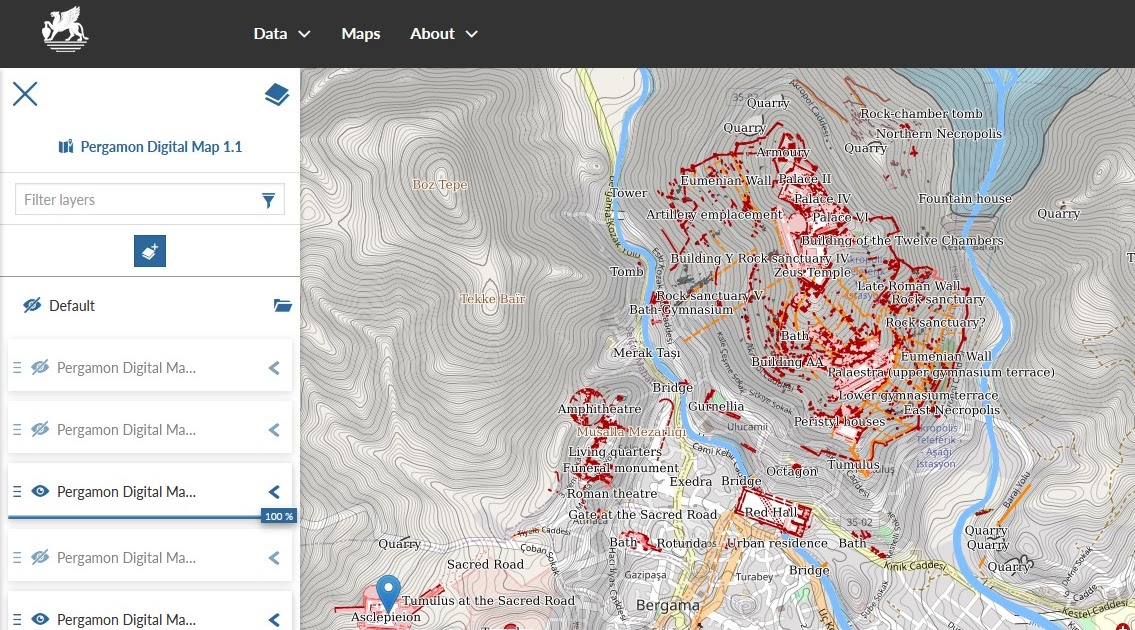The height and width of the screenshot is (630, 1135).
Task: Open the Maps menu item
Action: [360, 33]
